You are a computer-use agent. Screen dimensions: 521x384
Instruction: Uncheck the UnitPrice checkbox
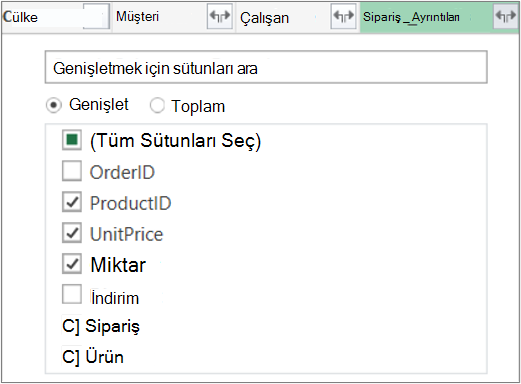click(x=72, y=233)
